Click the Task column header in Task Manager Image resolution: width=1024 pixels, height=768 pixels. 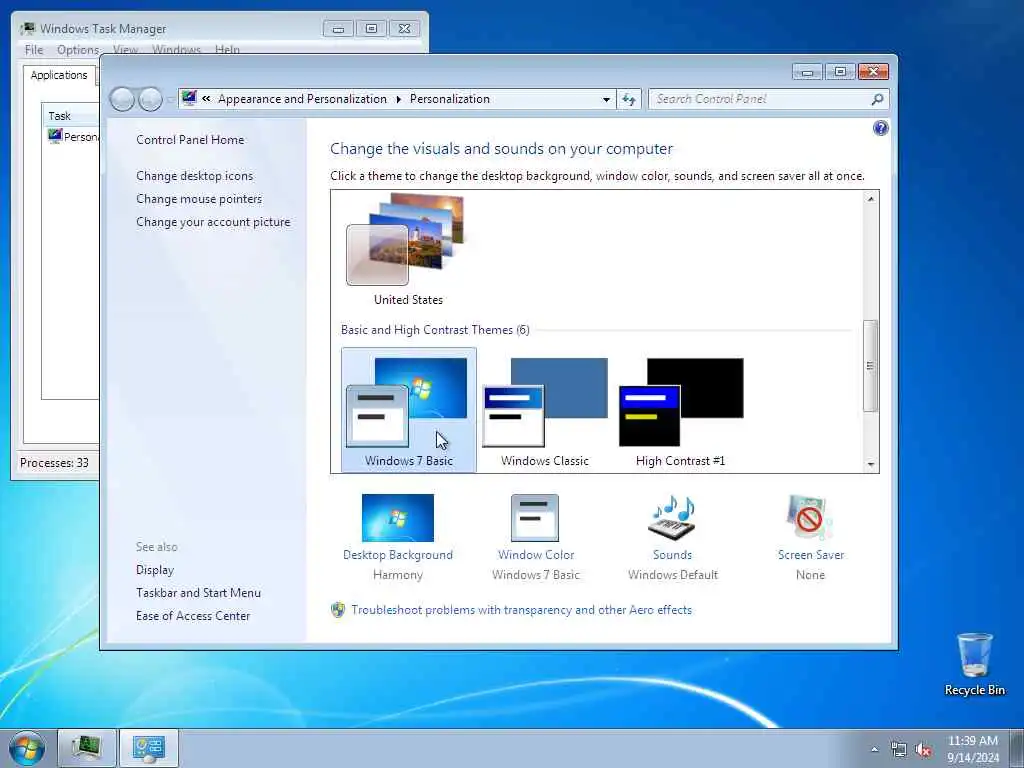point(71,116)
